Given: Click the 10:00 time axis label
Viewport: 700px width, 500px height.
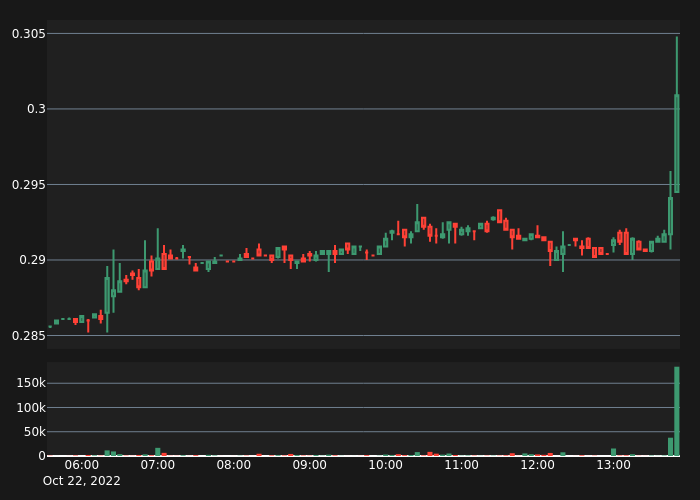Looking at the screenshot, I should (385, 465).
